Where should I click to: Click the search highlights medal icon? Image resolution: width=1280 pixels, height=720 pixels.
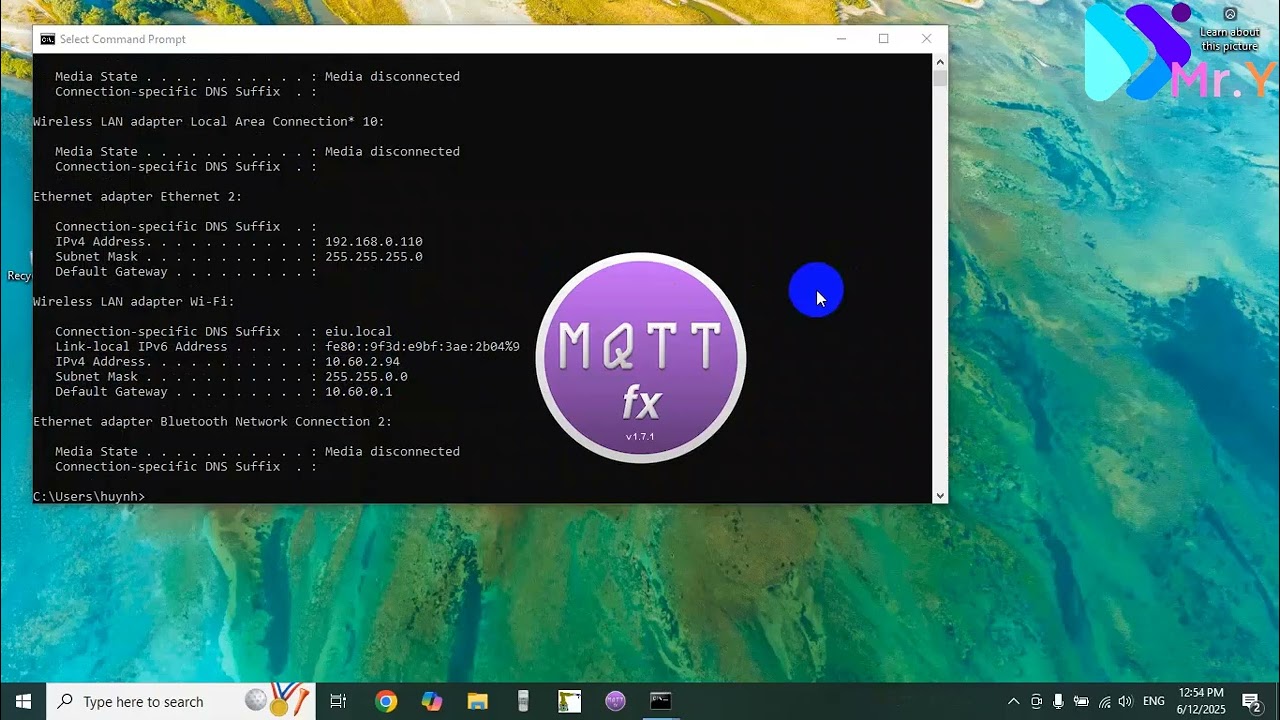point(277,701)
